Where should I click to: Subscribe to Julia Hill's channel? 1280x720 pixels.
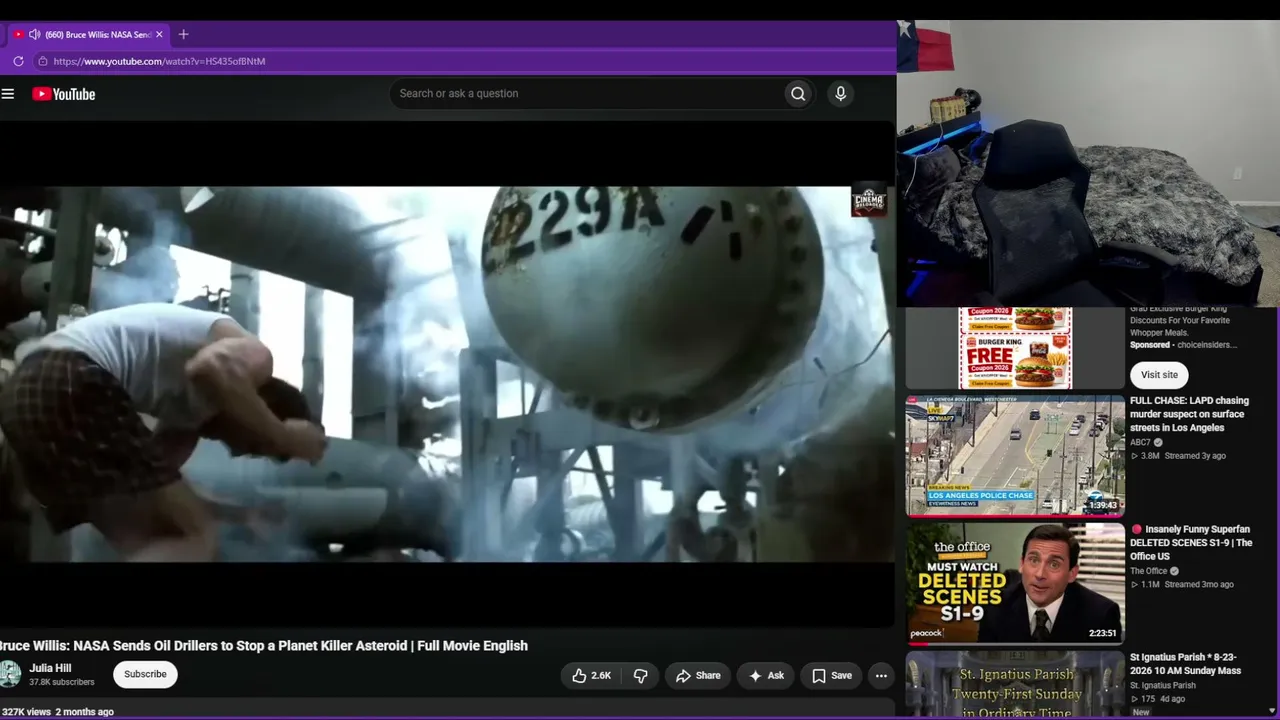click(x=145, y=674)
